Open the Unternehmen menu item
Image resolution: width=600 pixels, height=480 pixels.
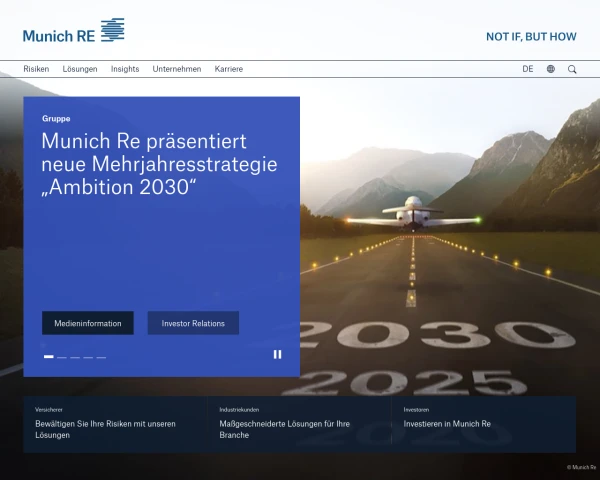pos(177,69)
